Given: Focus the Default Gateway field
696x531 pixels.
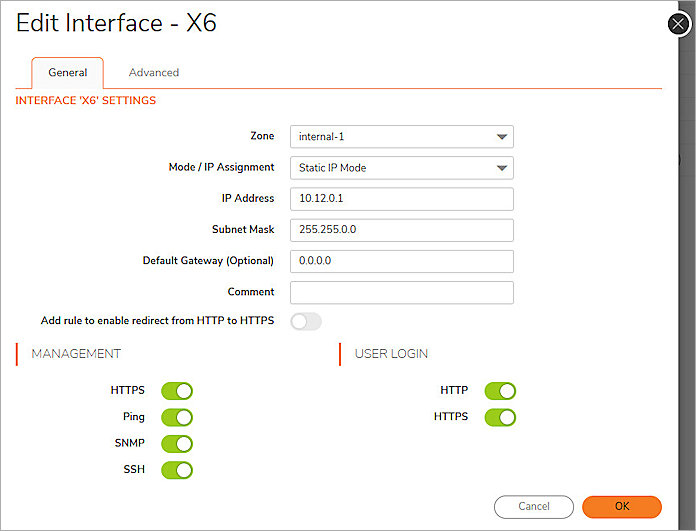Looking at the screenshot, I should (x=401, y=261).
